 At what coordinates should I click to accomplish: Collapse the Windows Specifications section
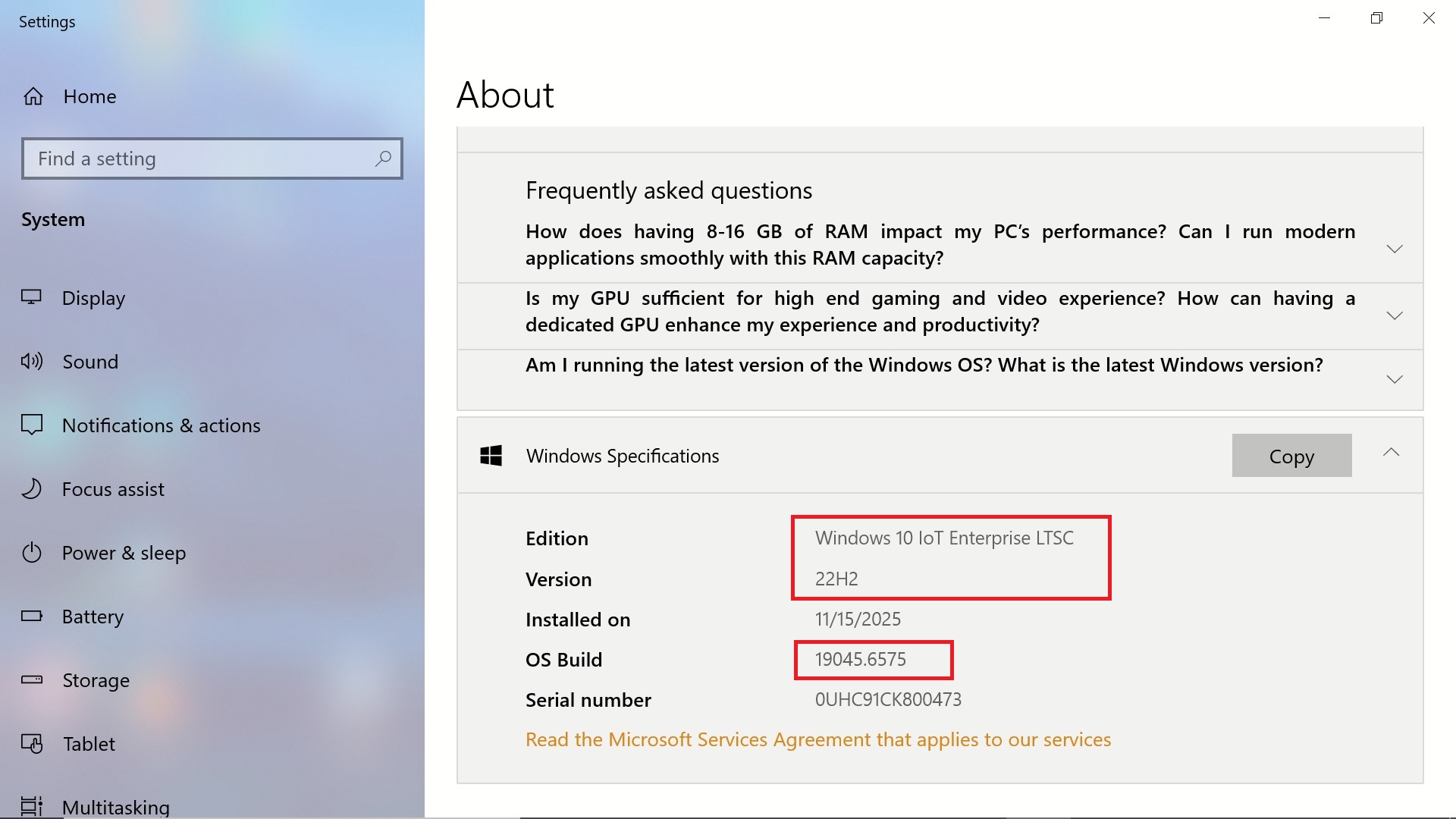1391,453
